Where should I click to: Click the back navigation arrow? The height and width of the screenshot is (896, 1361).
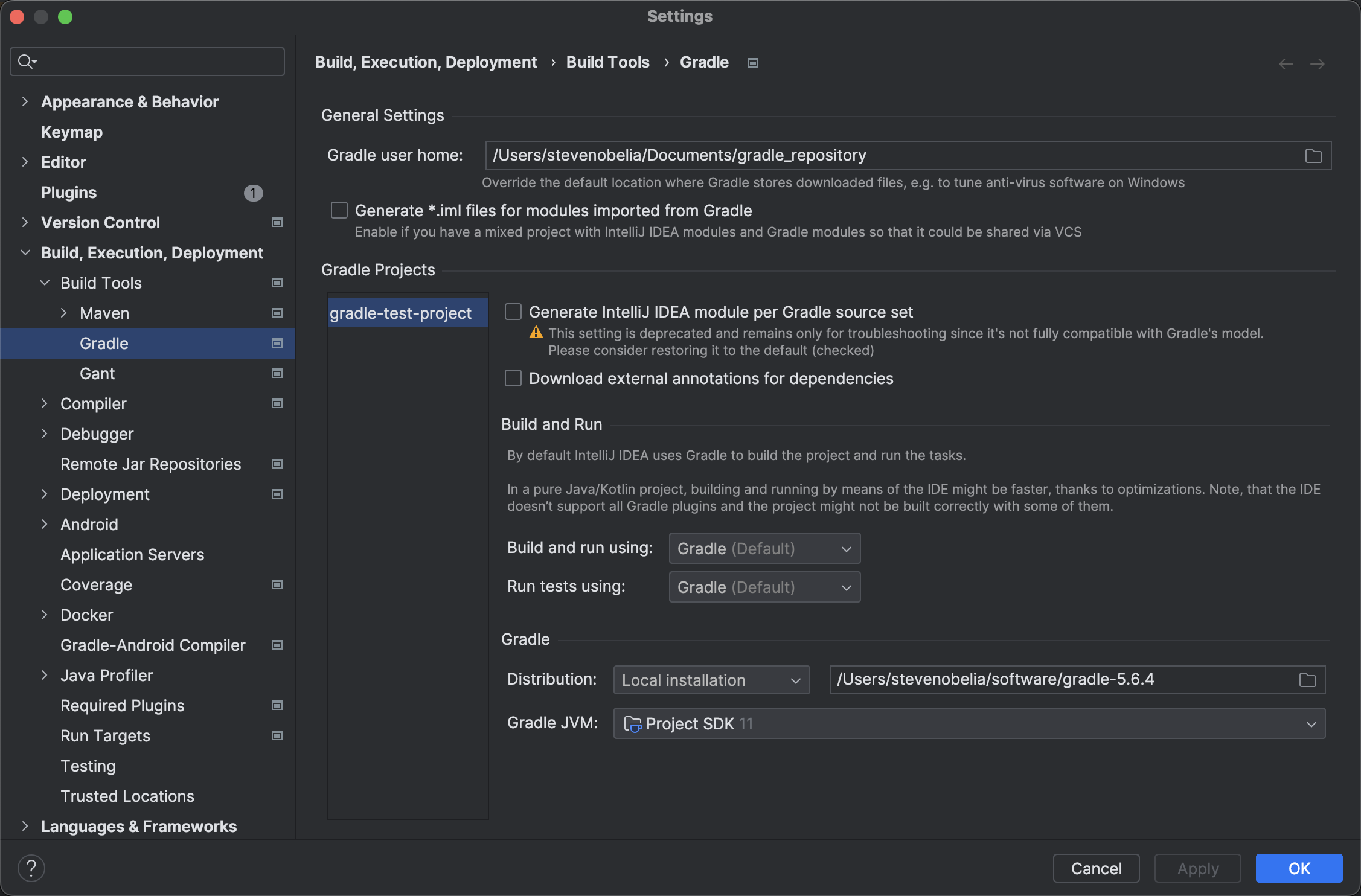(x=1286, y=64)
